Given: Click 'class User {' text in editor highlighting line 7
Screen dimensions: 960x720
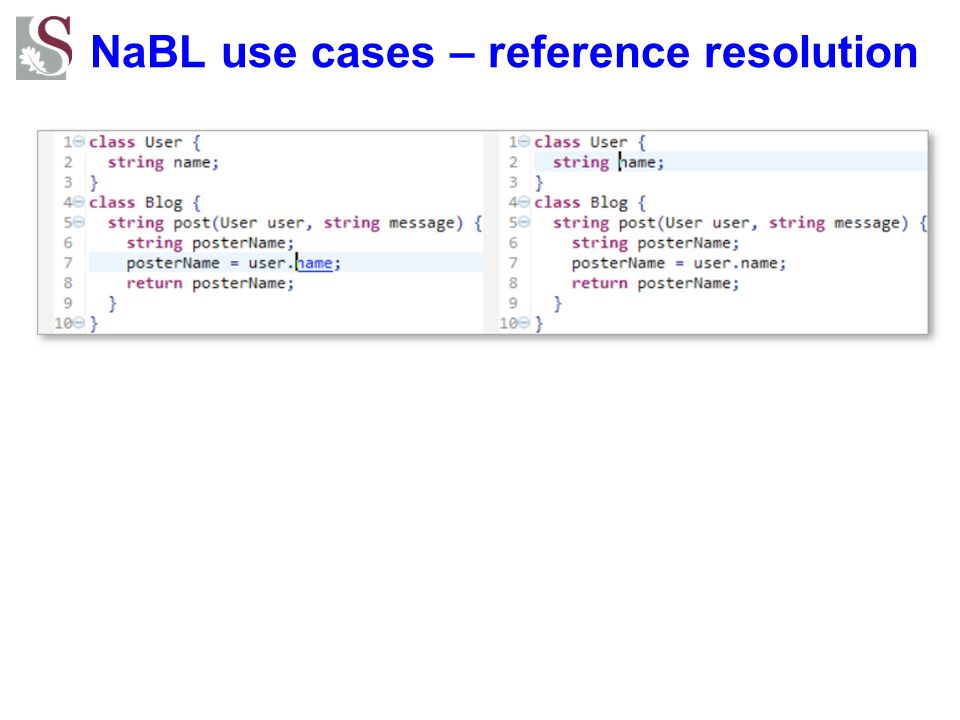Looking at the screenshot, I should (145, 142).
